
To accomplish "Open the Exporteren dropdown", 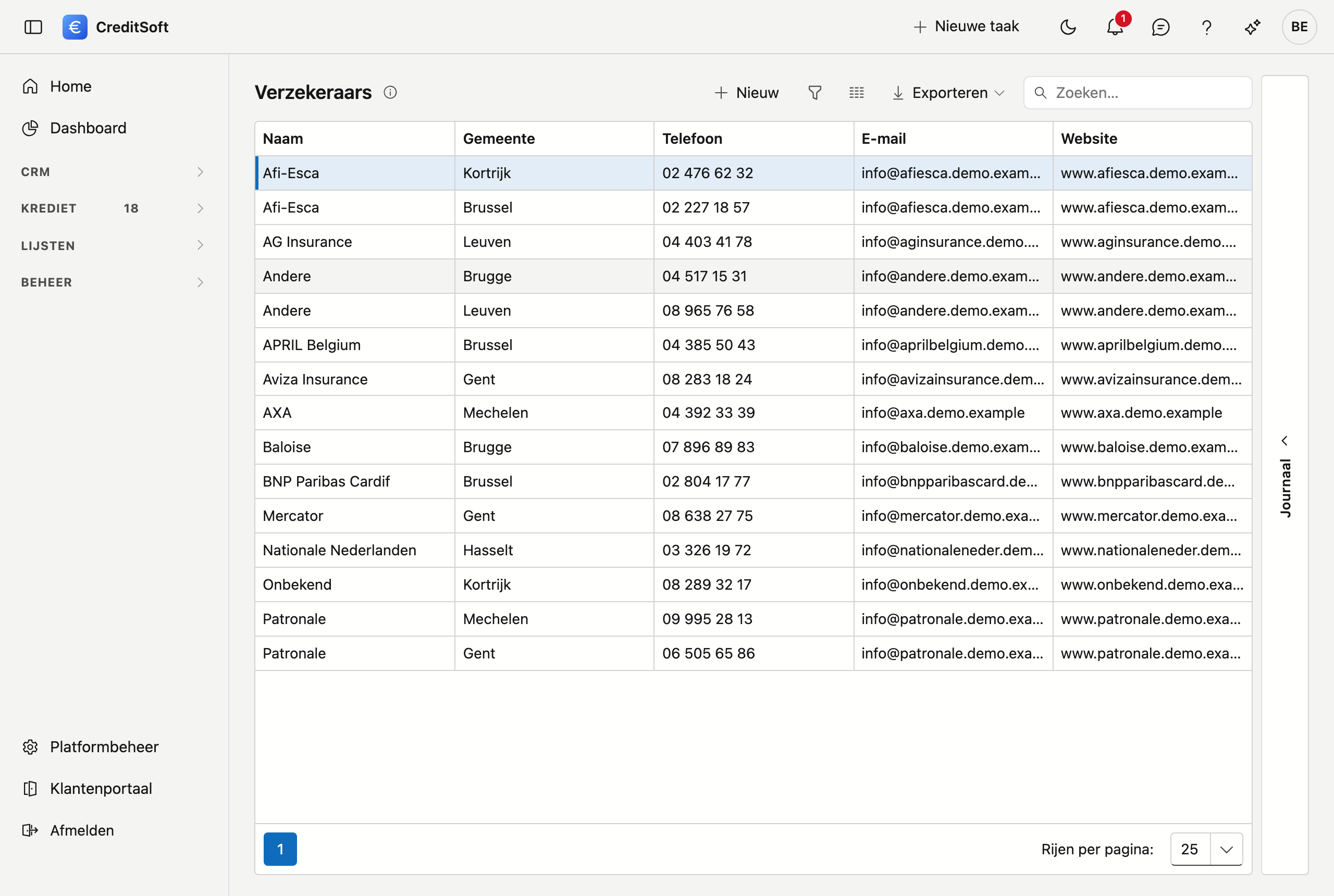I will [x=948, y=93].
